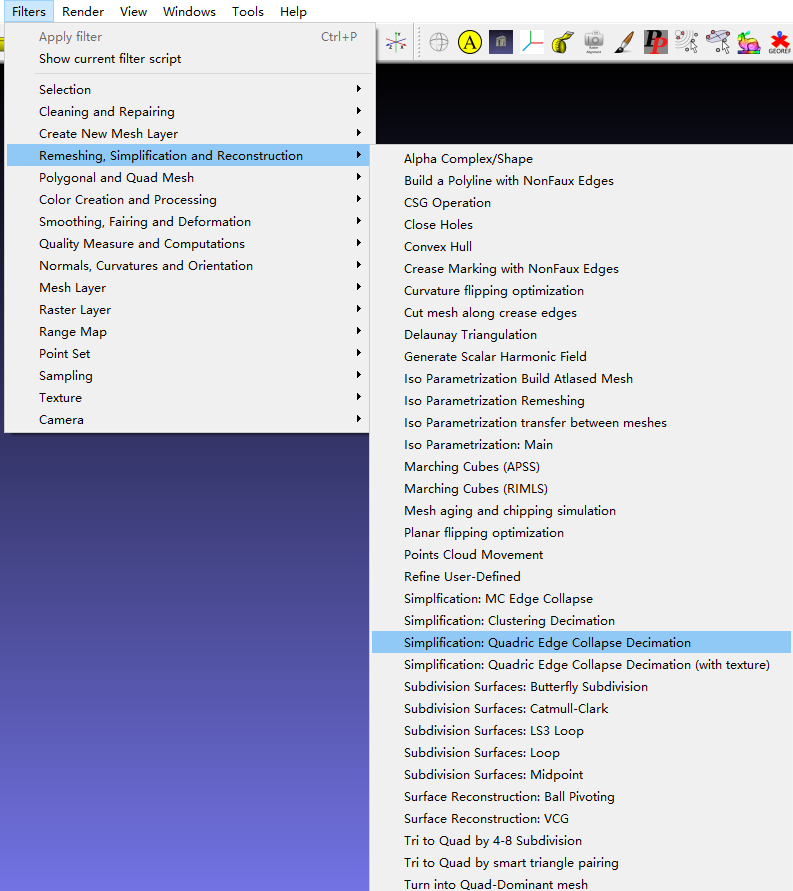The height and width of the screenshot is (891, 793).
Task: Open the Help menu
Action: [293, 11]
